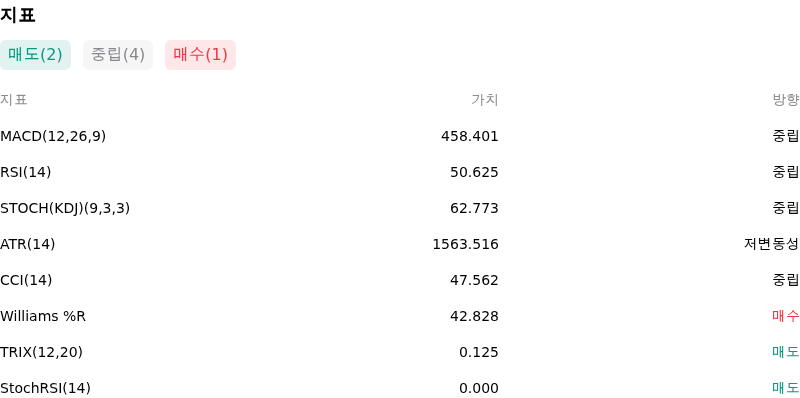Select the 매도(2) sell badge
This screenshot has height=398, width=800.
point(35,55)
